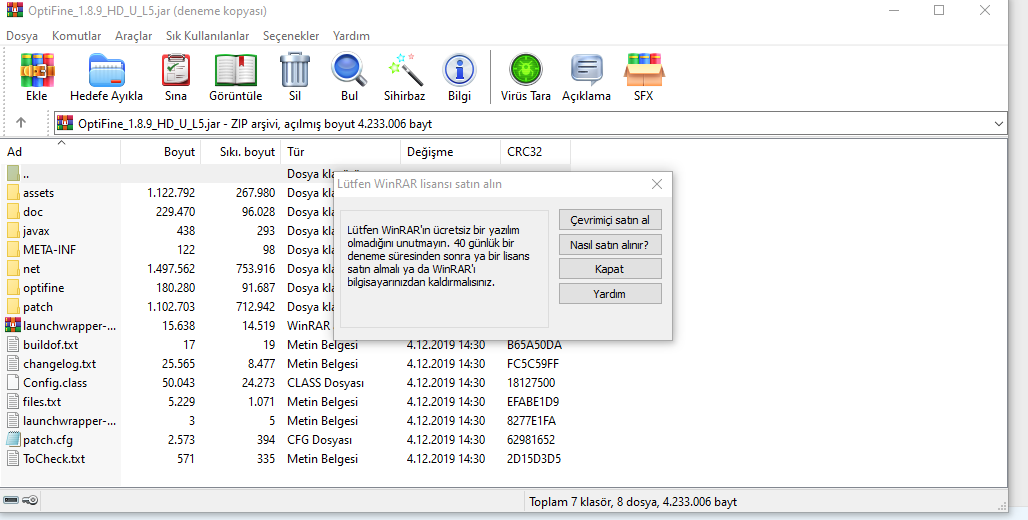The height and width of the screenshot is (520, 1028).
Task: Open the Sık Kullanılanlar menu
Action: coord(208,36)
